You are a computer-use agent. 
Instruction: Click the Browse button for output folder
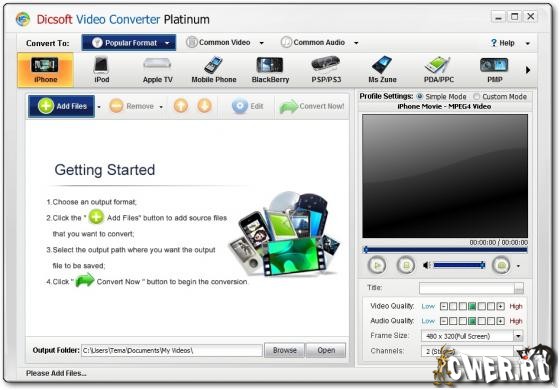click(x=285, y=350)
